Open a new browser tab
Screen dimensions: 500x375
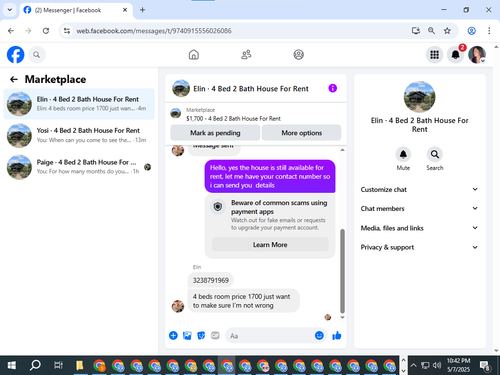pos(142,10)
